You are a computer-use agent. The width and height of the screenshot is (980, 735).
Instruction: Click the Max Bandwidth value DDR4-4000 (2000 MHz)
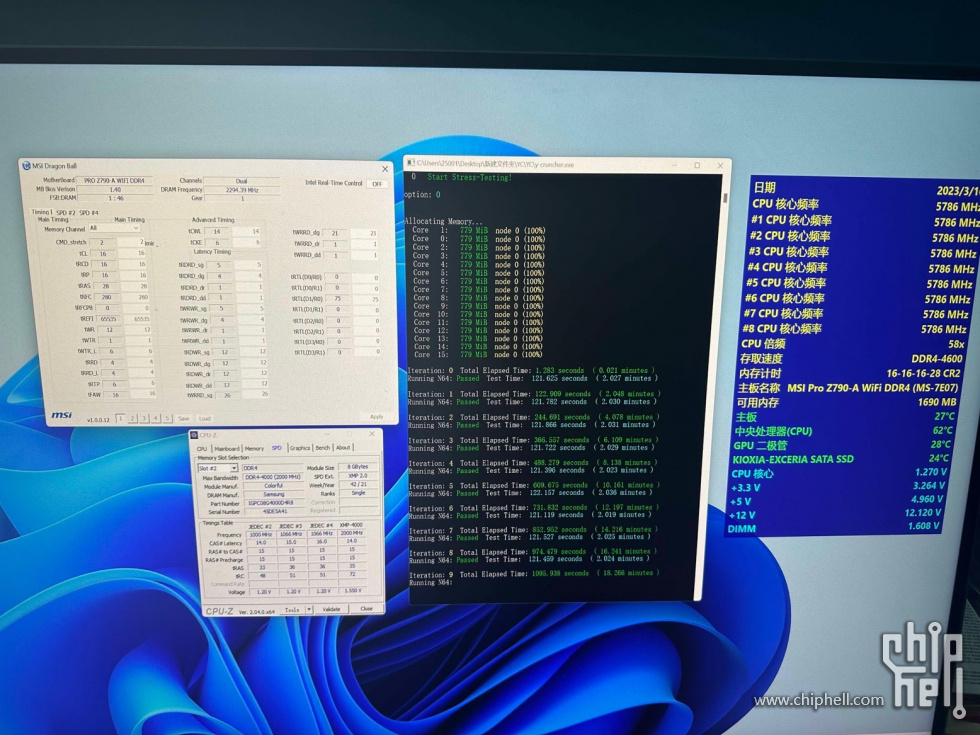coord(273,477)
